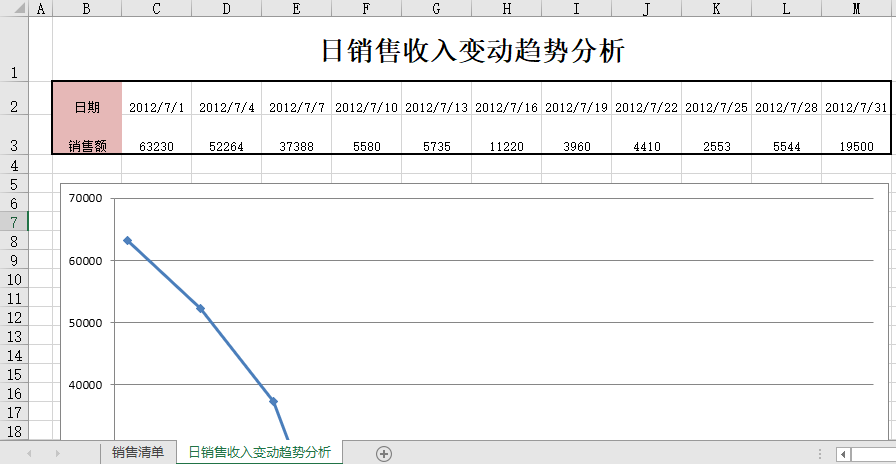The height and width of the screenshot is (464, 896).
Task: Click next sheet navigation arrow
Action: (x=57, y=453)
